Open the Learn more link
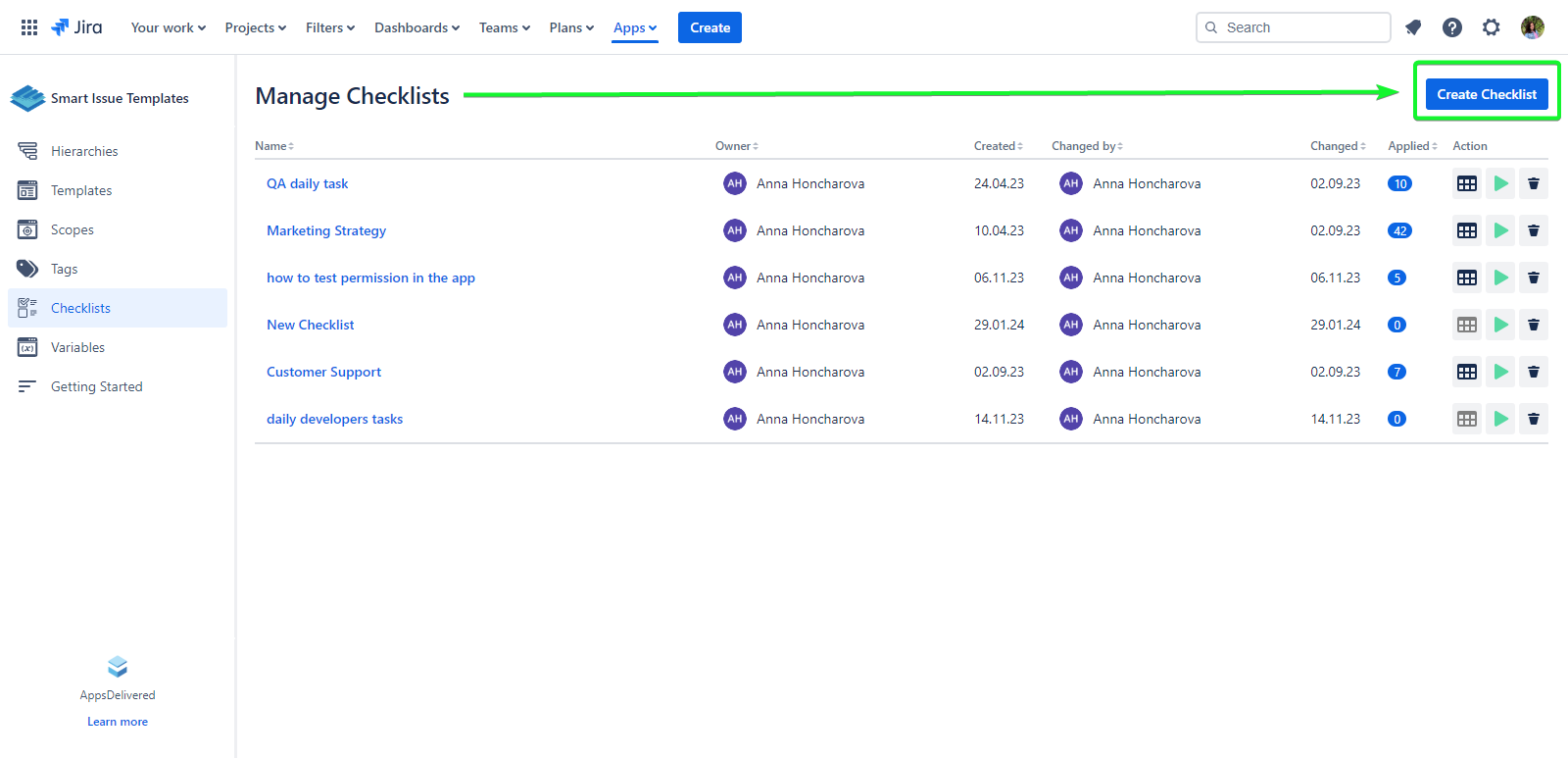This screenshot has width=1568, height=758. (118, 722)
